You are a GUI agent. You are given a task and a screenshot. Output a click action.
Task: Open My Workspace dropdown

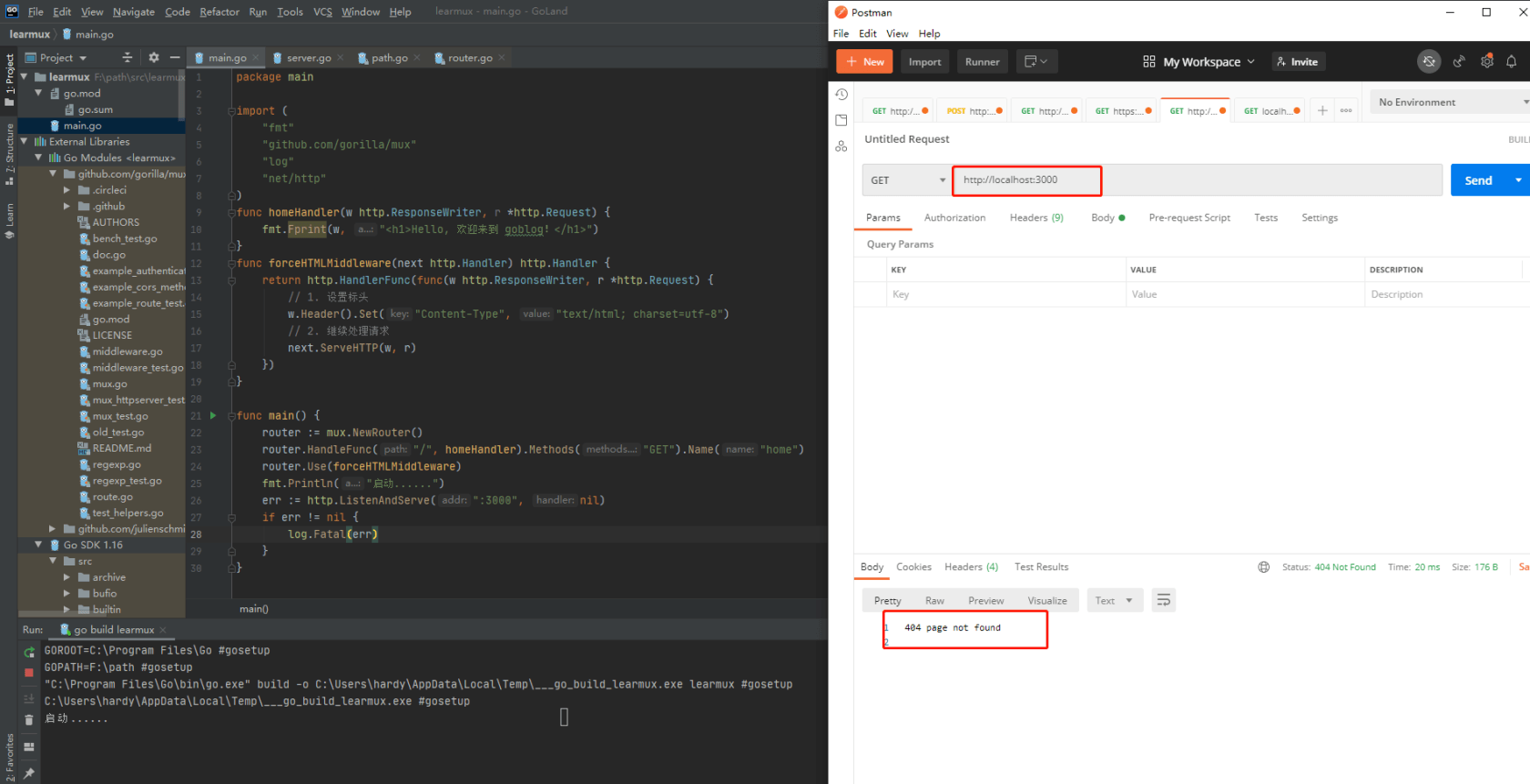[x=1199, y=62]
